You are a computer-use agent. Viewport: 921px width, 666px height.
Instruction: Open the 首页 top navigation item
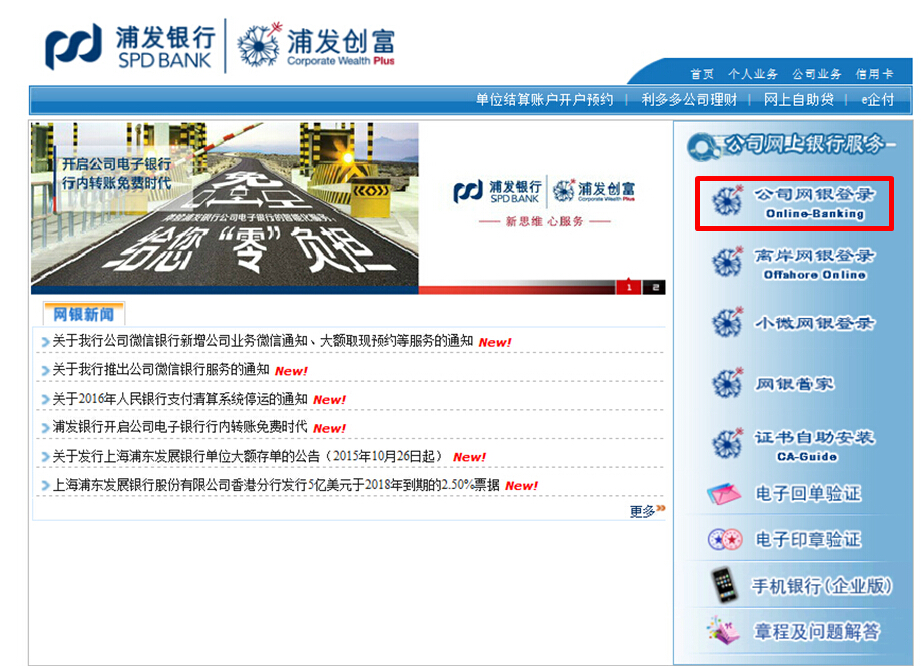tap(702, 74)
